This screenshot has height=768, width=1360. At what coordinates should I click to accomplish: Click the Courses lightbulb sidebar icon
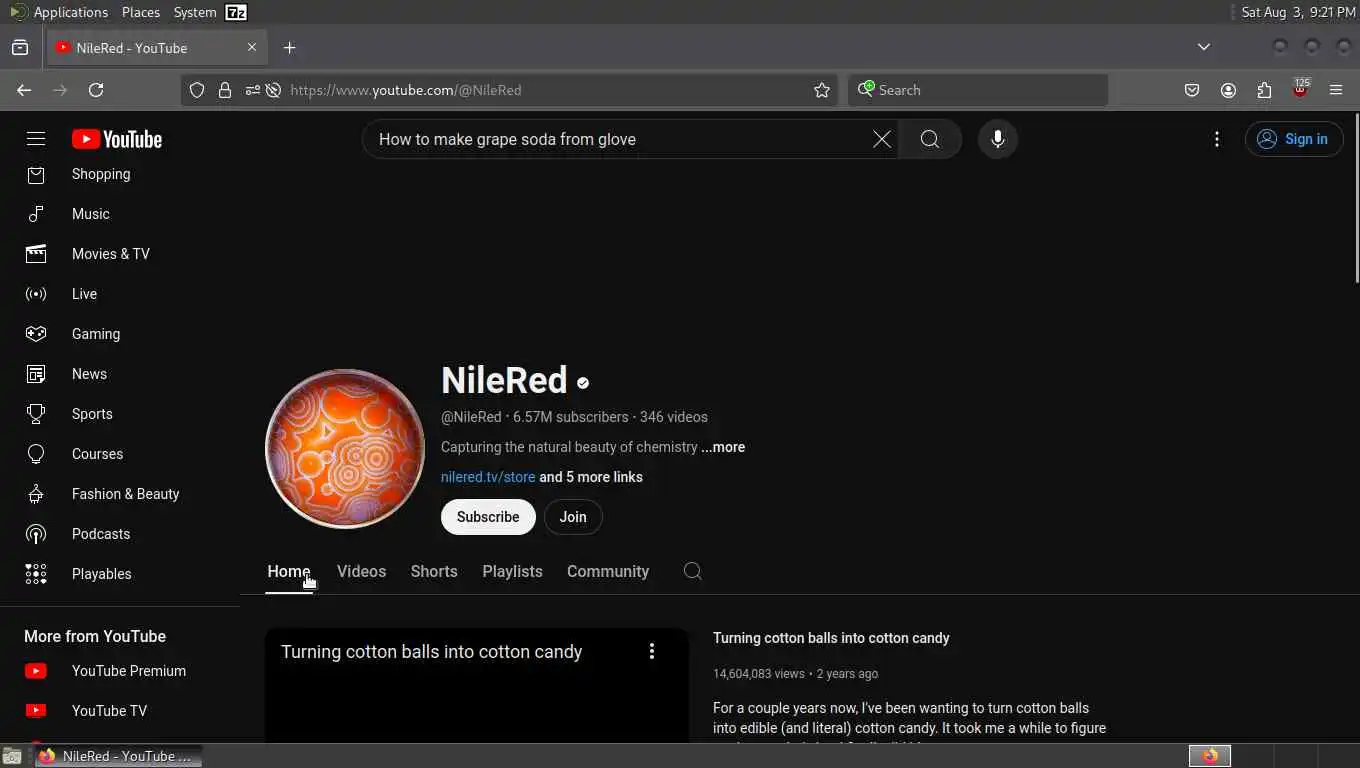pyautogui.click(x=36, y=454)
